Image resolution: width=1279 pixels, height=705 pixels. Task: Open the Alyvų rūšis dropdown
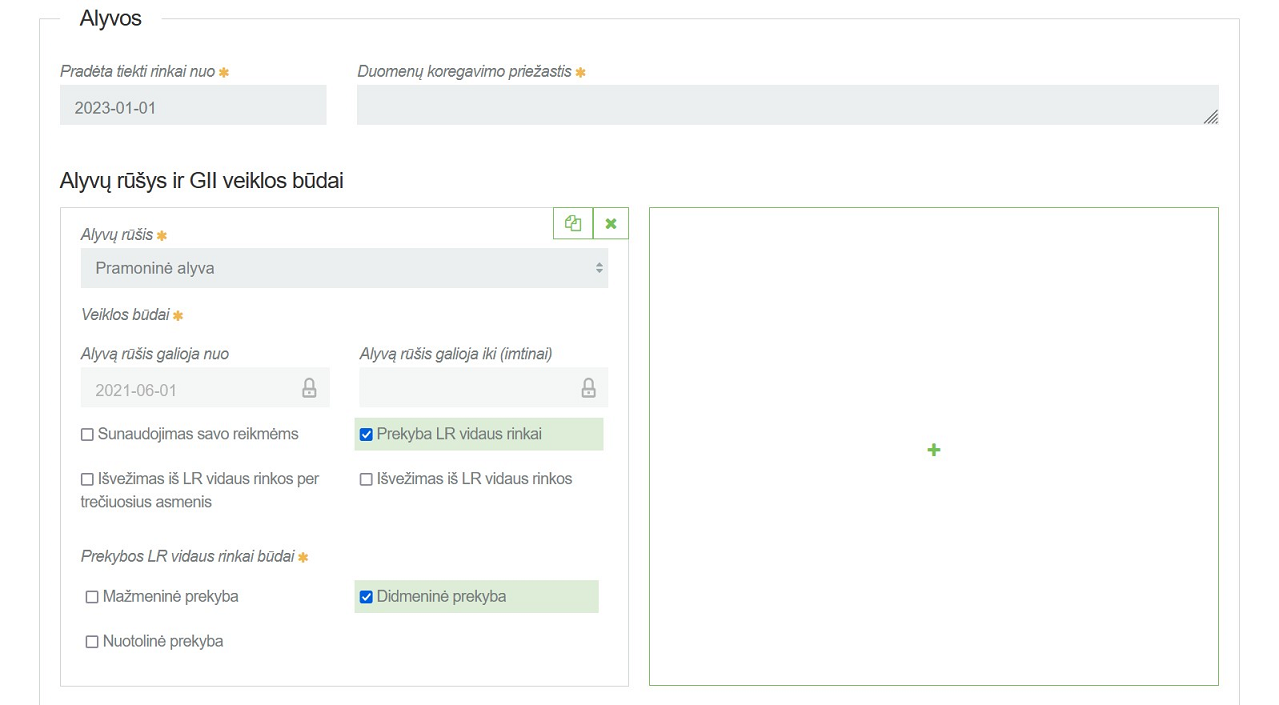(x=344, y=268)
